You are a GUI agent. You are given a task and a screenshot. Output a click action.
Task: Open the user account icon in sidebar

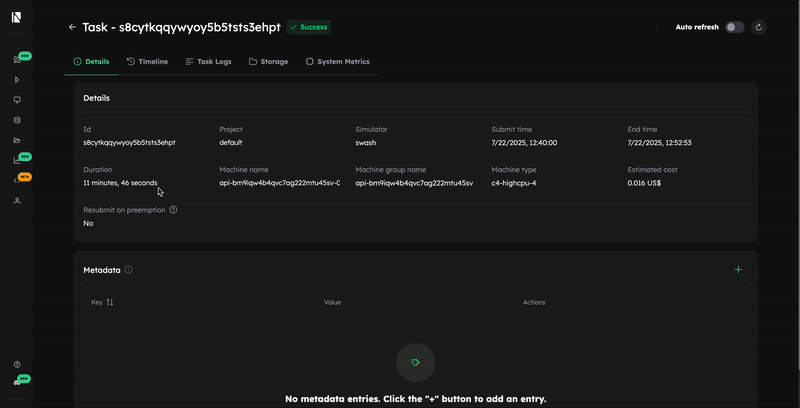pos(17,201)
